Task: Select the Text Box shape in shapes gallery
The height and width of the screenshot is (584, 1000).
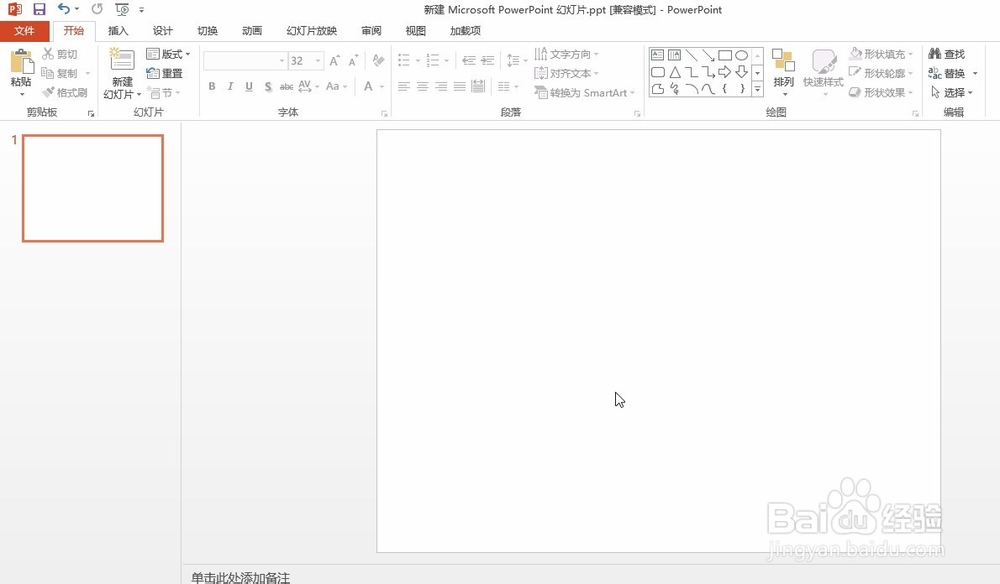Action: click(x=658, y=55)
